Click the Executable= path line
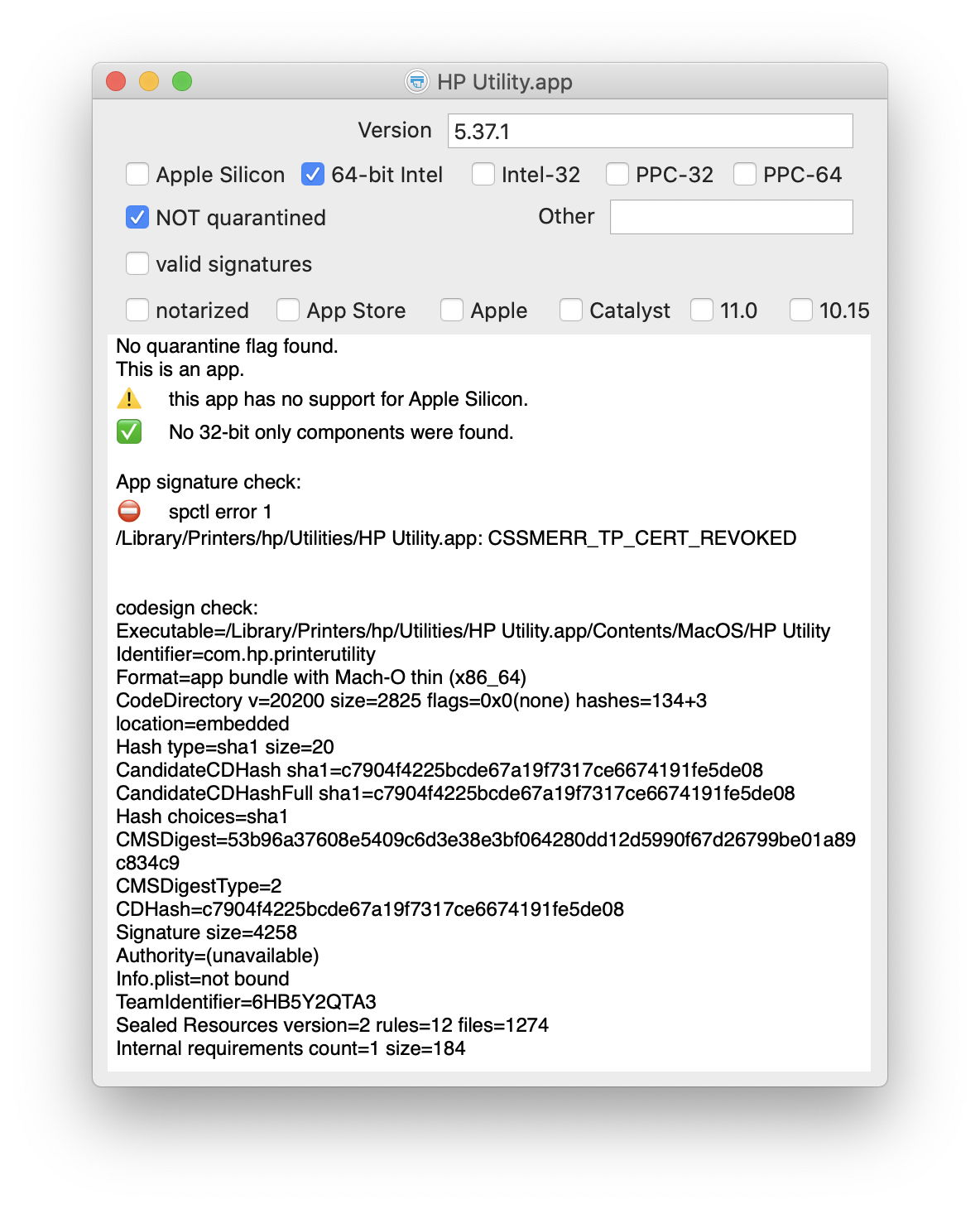This screenshot has width=980, height=1209. (473, 631)
